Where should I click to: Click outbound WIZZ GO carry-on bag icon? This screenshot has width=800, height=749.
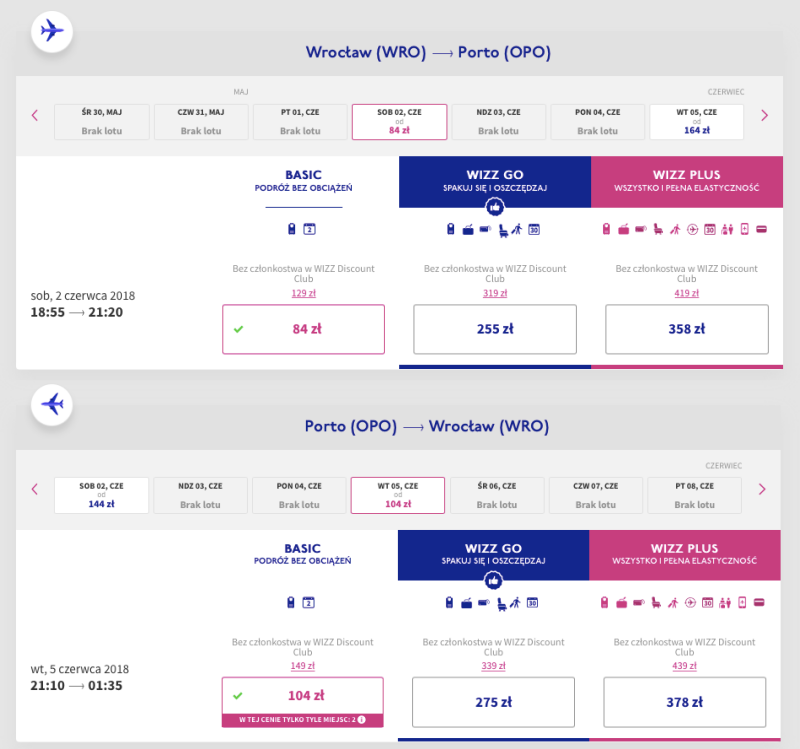[451, 229]
